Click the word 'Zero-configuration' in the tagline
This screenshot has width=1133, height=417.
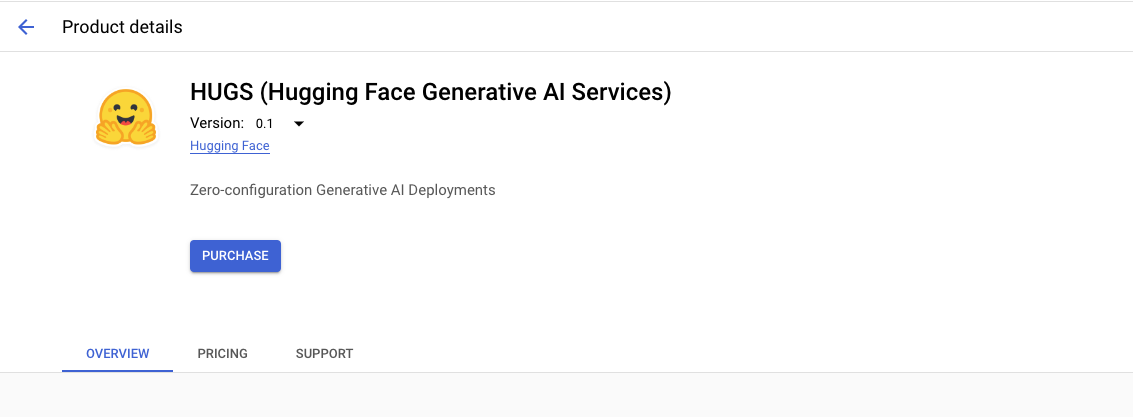tap(250, 189)
